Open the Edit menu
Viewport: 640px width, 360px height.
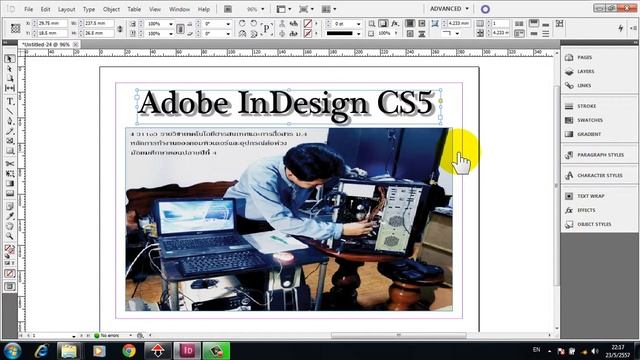pyautogui.click(x=45, y=9)
